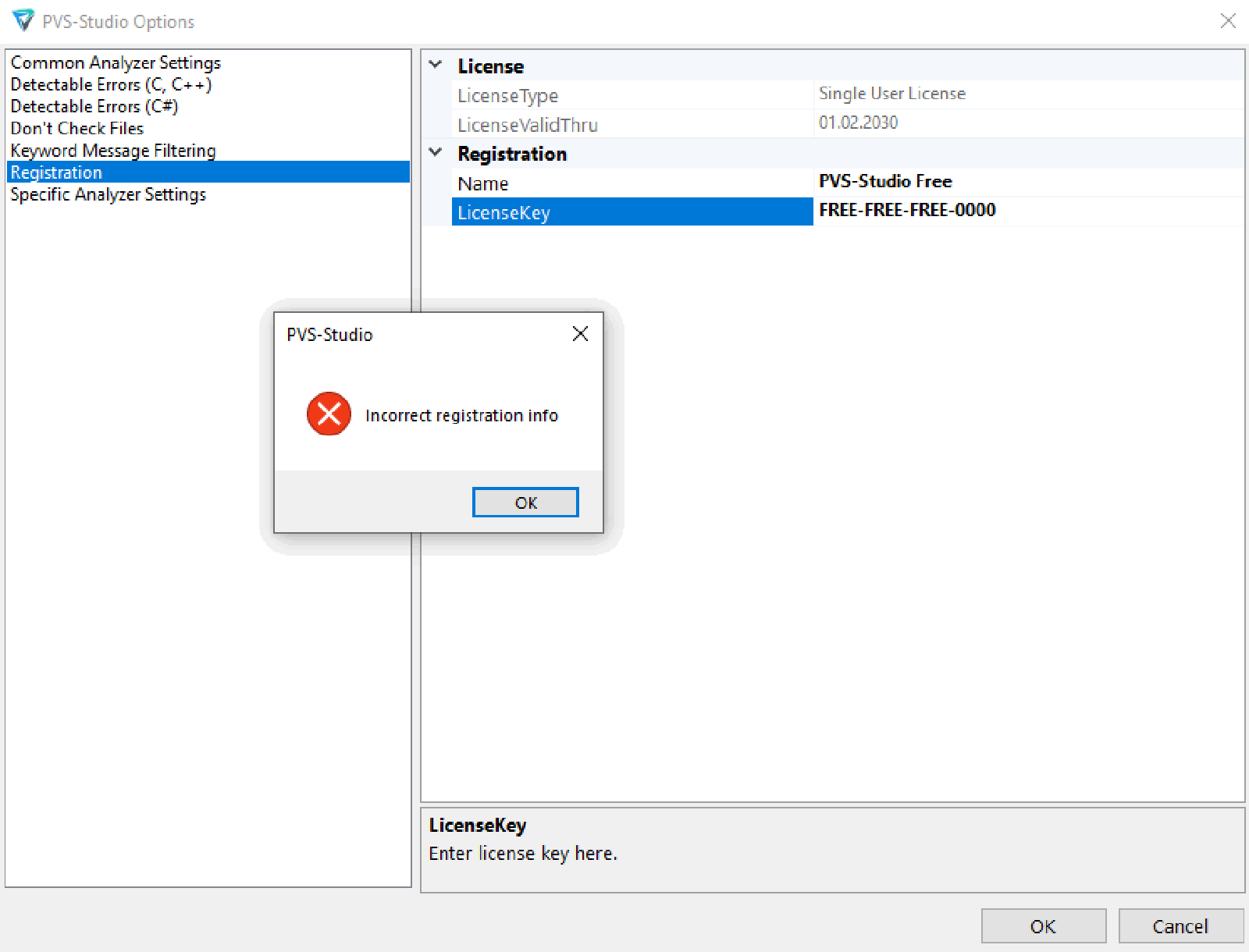This screenshot has height=952, width=1249.
Task: Open Specific Analyzer Settings page
Action: [x=109, y=194]
